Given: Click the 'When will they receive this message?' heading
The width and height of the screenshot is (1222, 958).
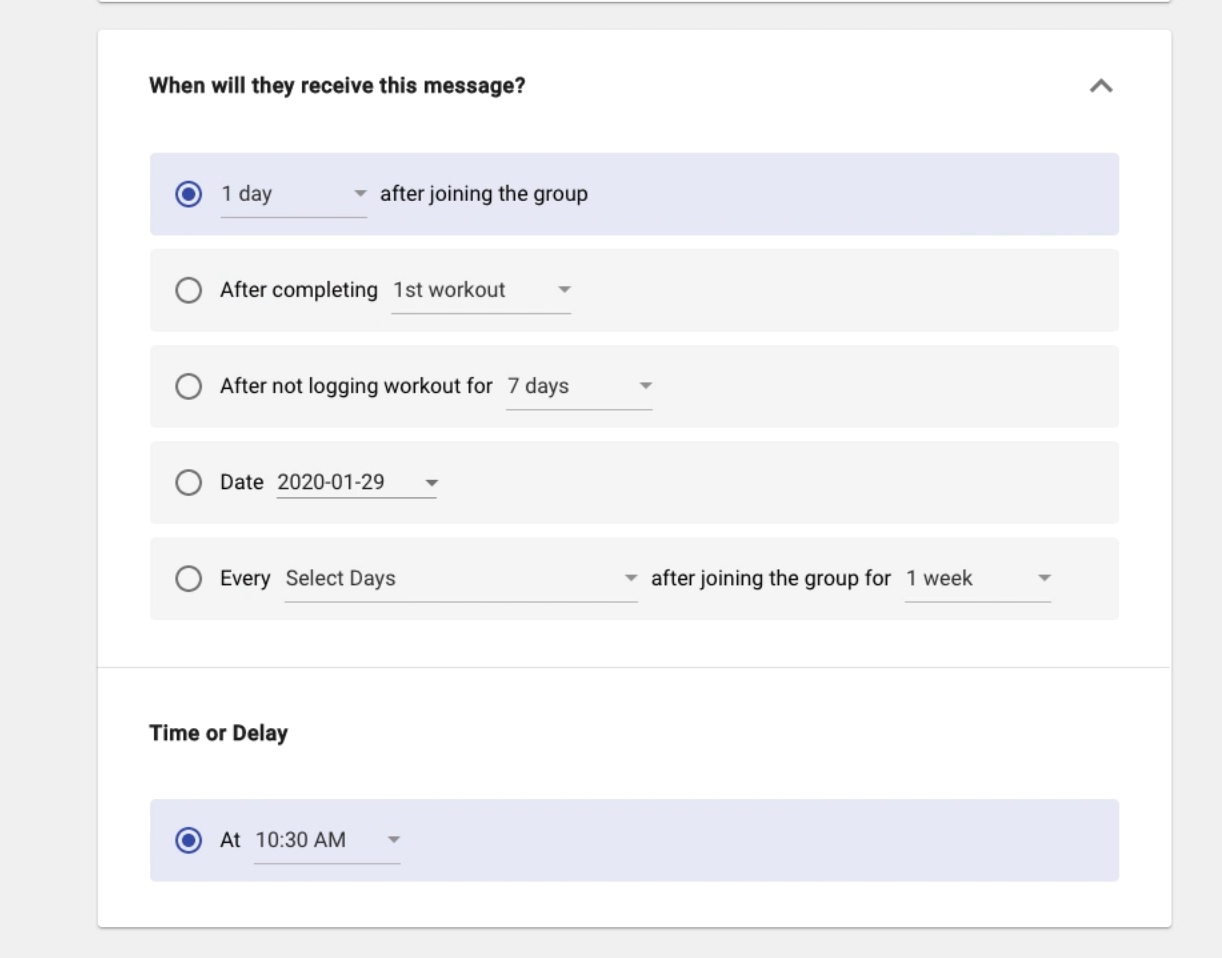Looking at the screenshot, I should 338,87.
